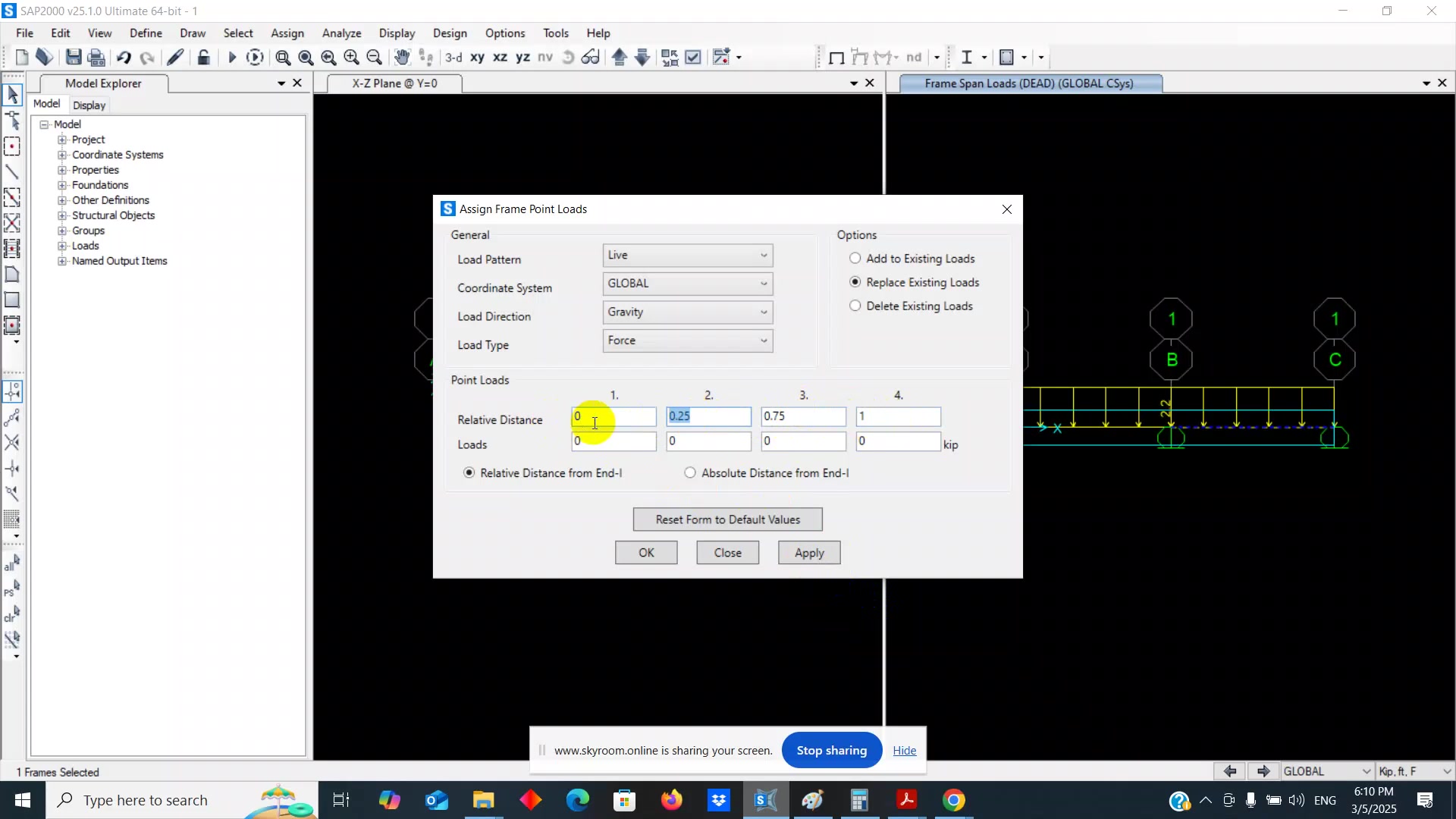Open the Load Direction dropdown
1456x819 pixels.
click(688, 312)
